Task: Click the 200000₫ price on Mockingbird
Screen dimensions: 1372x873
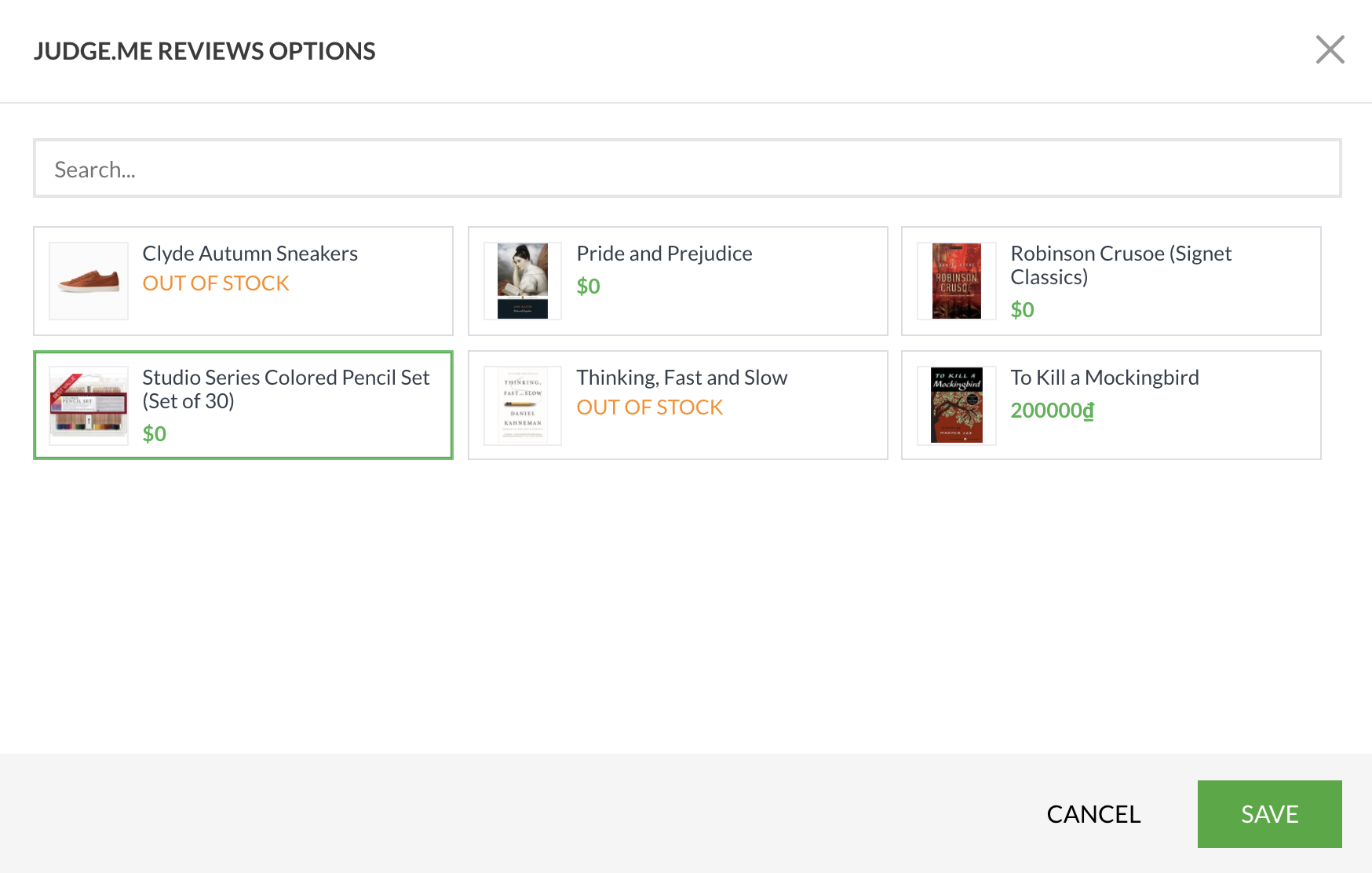Action: pyautogui.click(x=1052, y=411)
